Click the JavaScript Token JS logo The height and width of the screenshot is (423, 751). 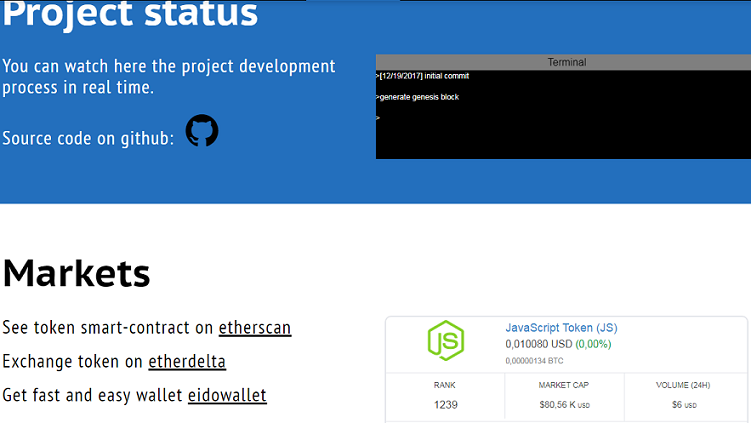[x=445, y=341]
